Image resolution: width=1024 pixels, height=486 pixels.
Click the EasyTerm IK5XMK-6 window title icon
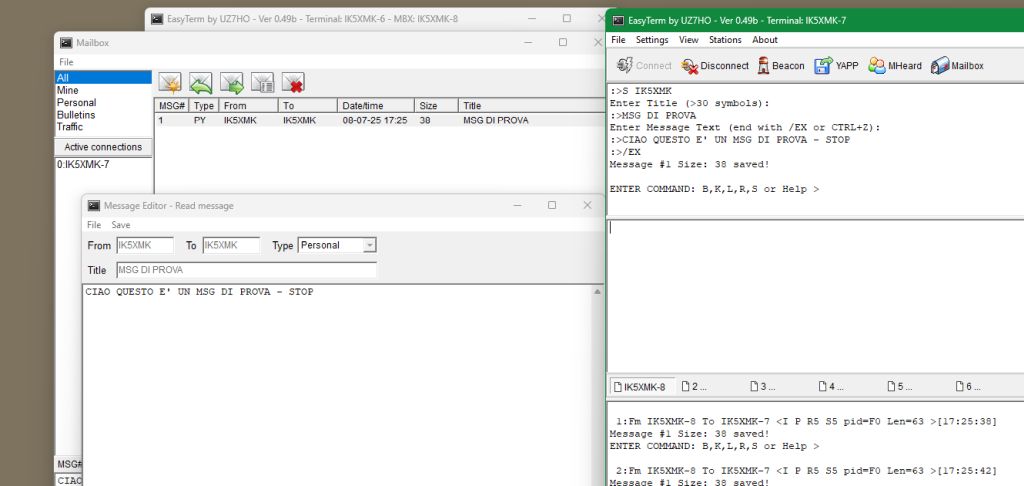157,19
